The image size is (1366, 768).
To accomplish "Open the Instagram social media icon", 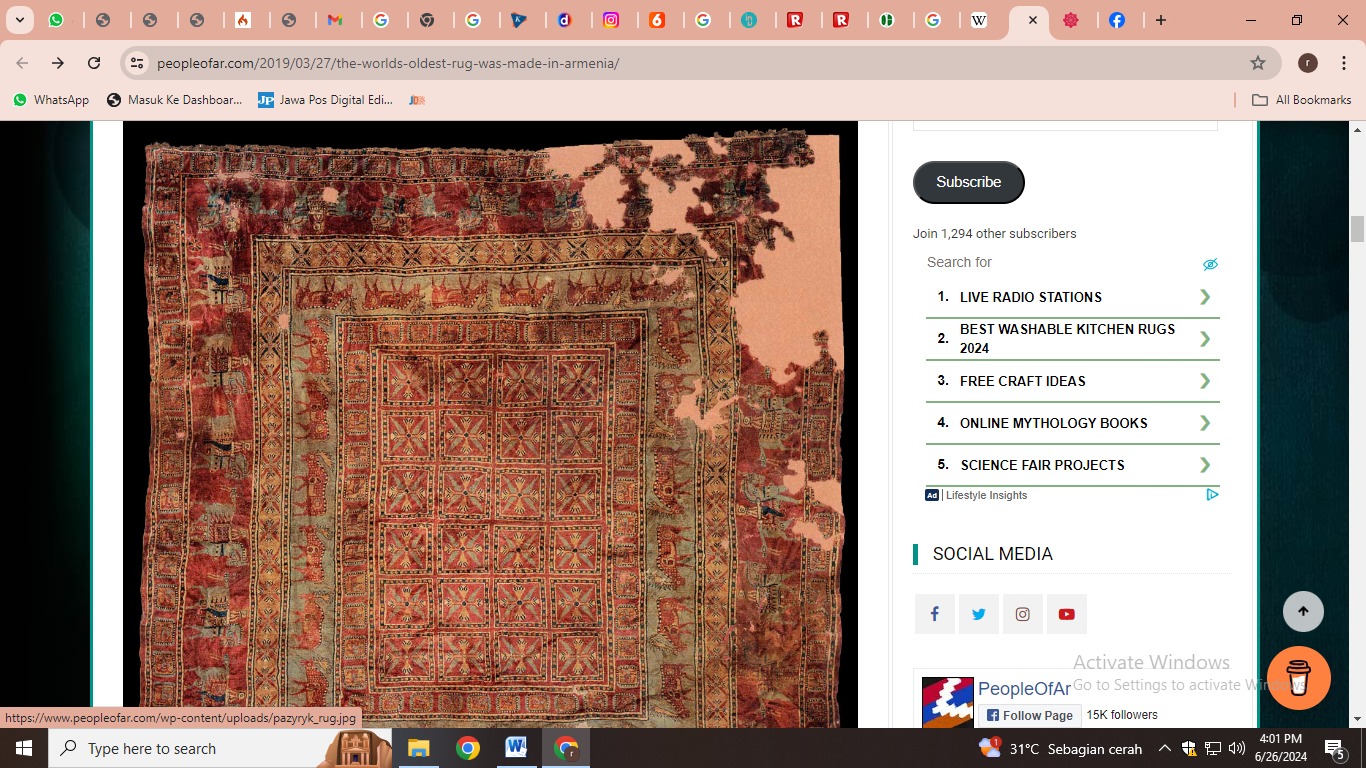I will coord(1022,614).
